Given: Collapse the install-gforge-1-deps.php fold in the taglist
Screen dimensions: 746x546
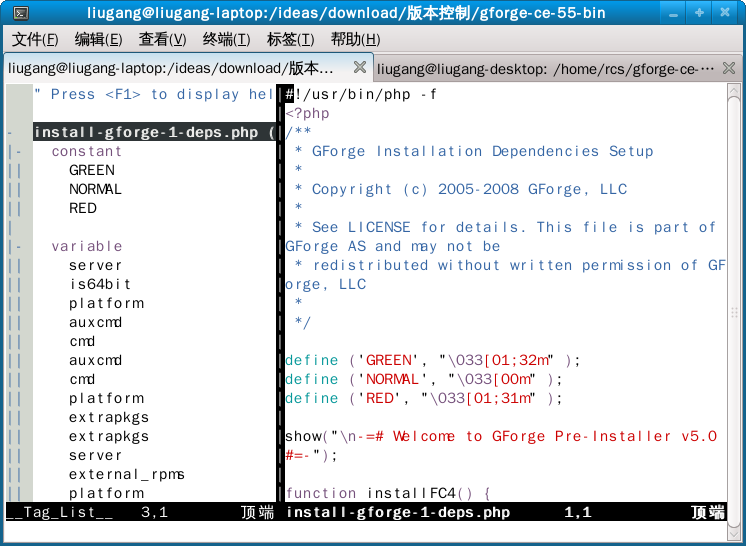Looking at the screenshot, I should 10,133.
